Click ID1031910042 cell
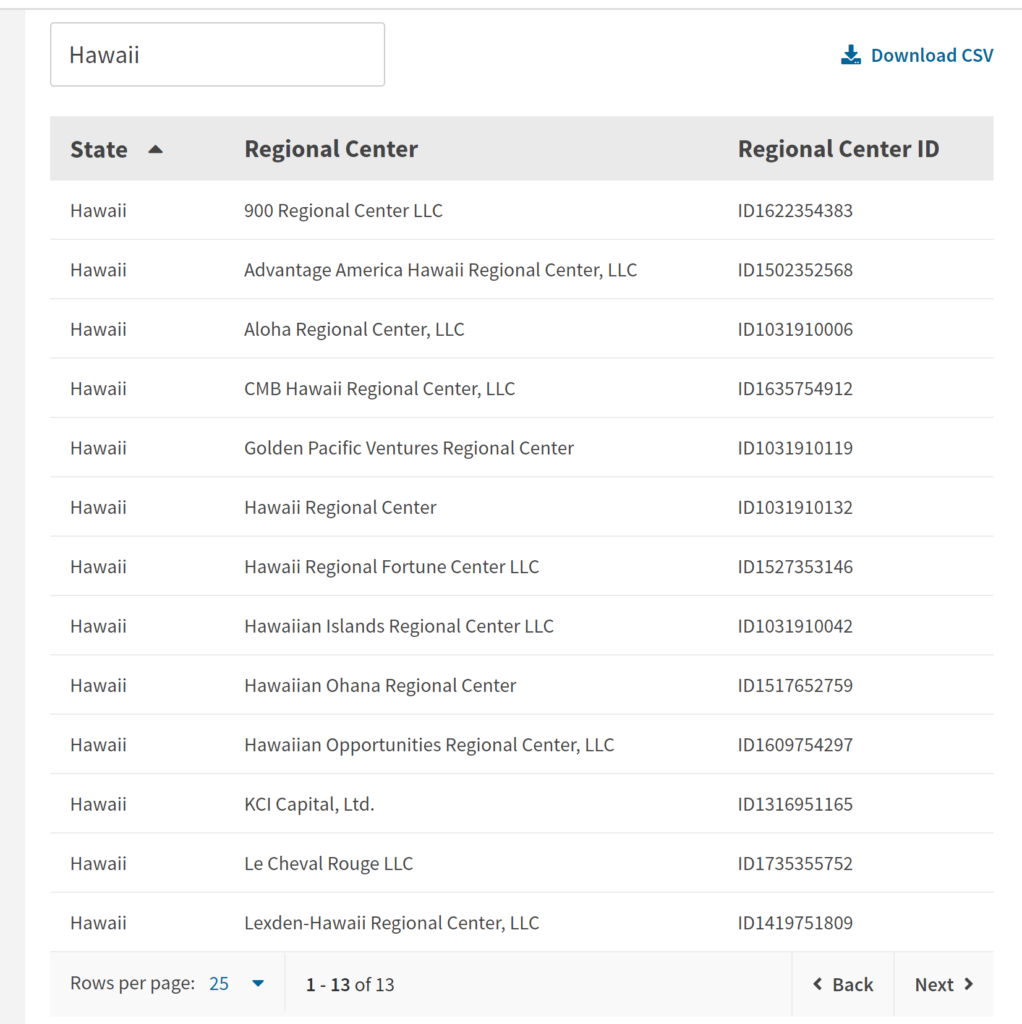Image resolution: width=1022 pixels, height=1024 pixels. 795,626
